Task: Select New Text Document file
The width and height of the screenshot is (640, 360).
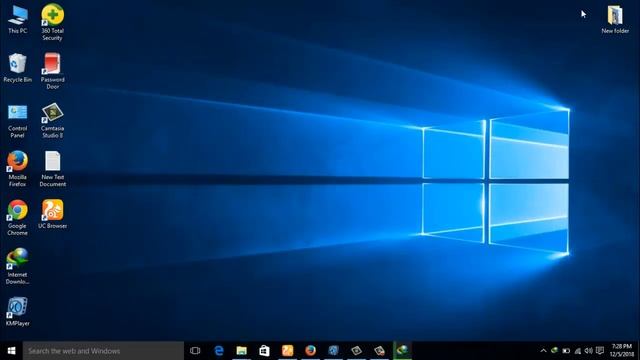Action: pyautogui.click(x=52, y=169)
